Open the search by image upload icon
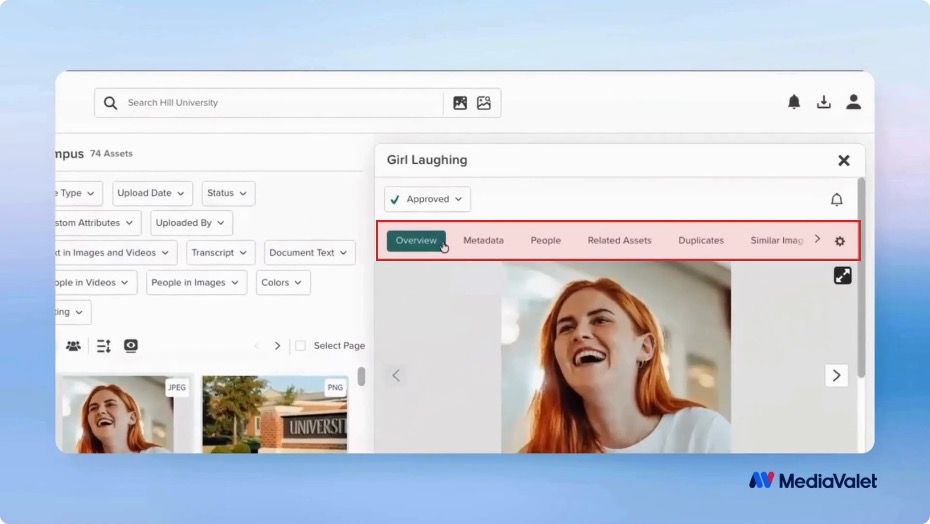 (x=460, y=103)
